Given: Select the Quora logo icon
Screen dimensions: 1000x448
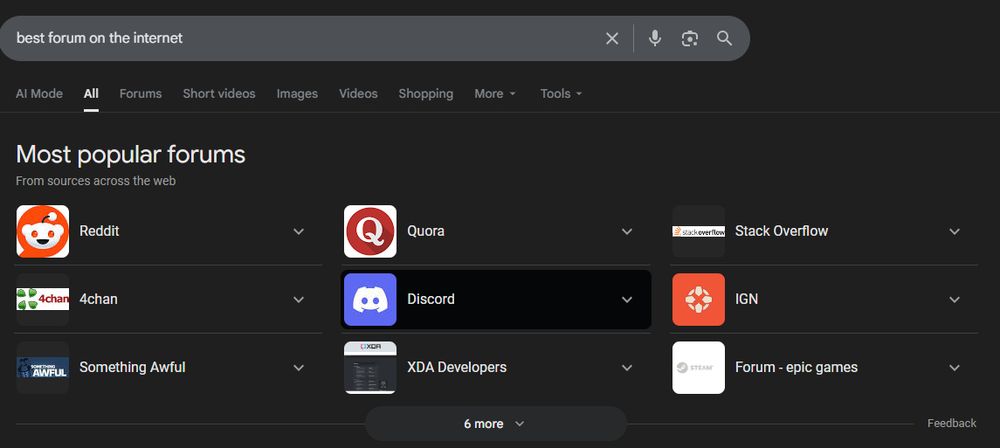Looking at the screenshot, I should (x=370, y=231).
